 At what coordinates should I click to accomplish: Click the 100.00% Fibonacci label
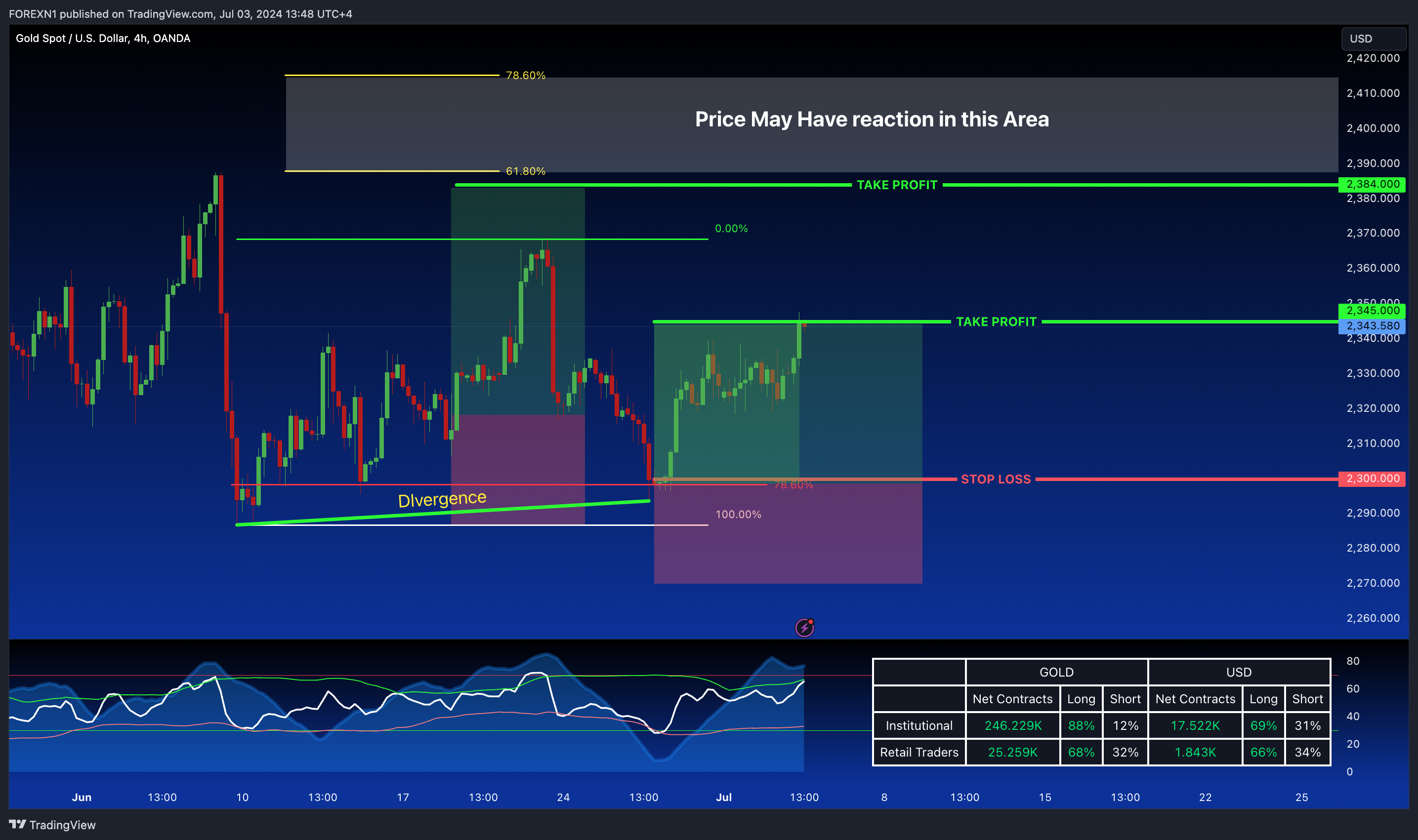[738, 515]
